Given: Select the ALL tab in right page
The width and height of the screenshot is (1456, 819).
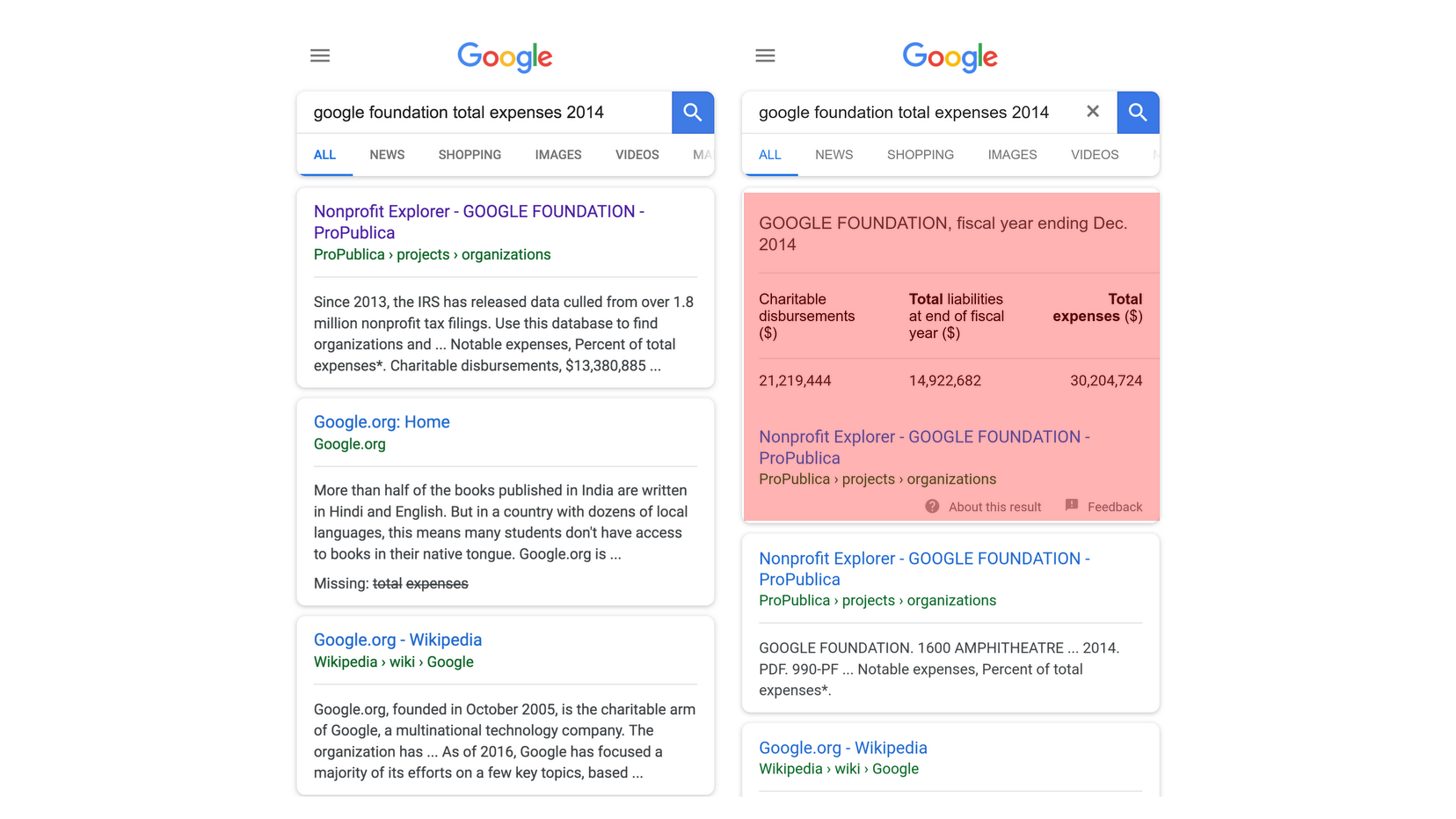Looking at the screenshot, I should pyautogui.click(x=770, y=155).
